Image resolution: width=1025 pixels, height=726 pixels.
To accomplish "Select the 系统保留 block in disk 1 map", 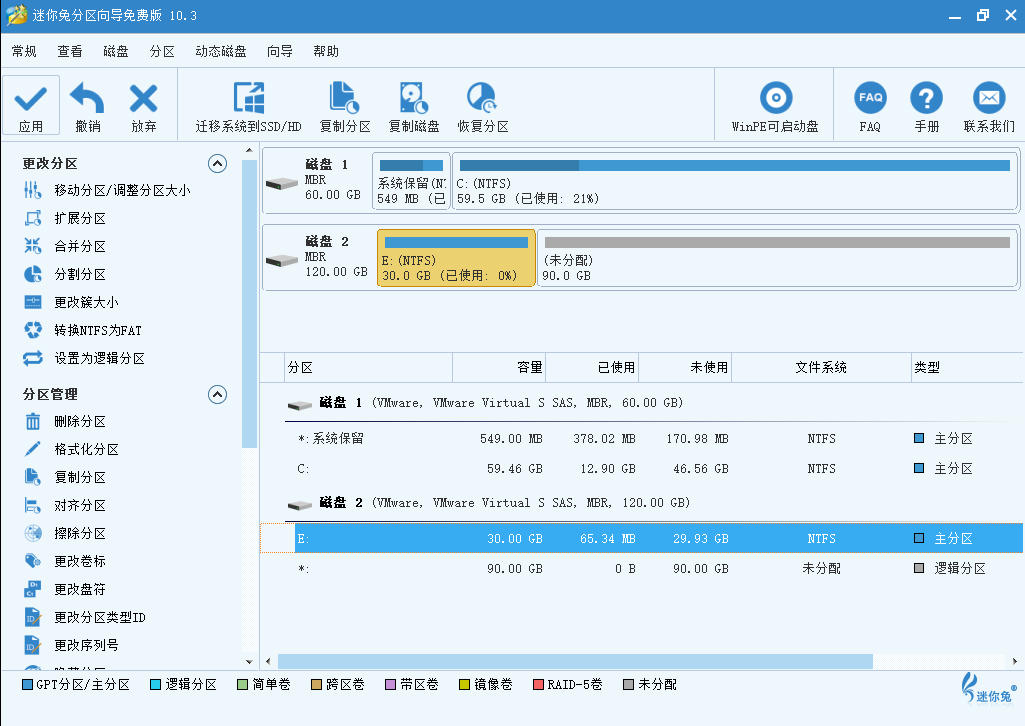I will pyautogui.click(x=411, y=181).
